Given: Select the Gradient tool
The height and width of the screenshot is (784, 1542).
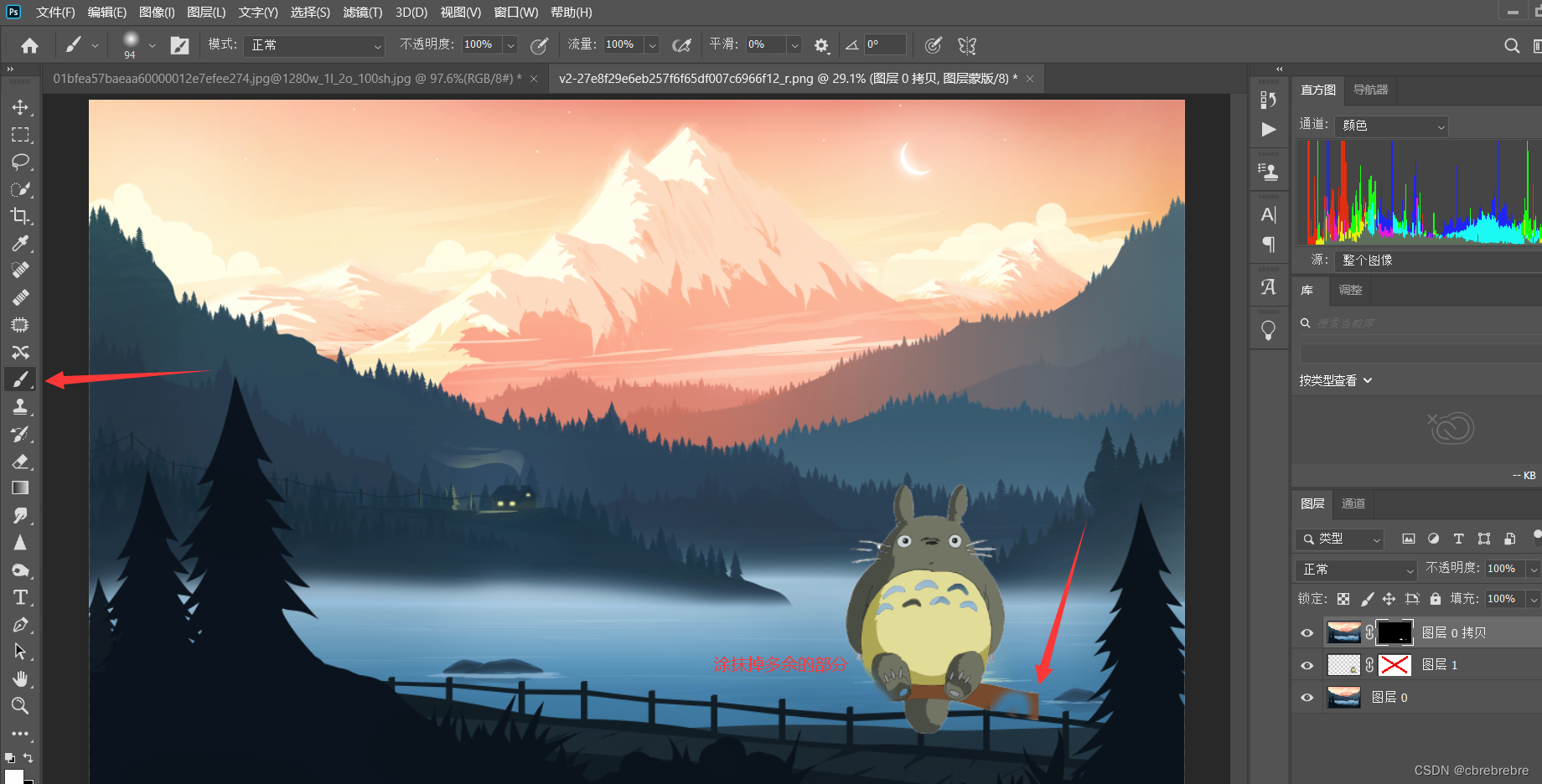Looking at the screenshot, I should click(20, 488).
